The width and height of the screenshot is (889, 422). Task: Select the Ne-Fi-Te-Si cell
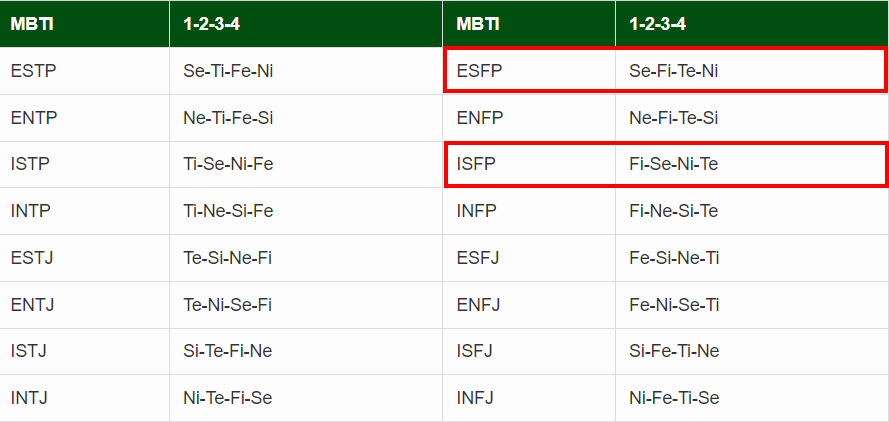(x=752, y=118)
